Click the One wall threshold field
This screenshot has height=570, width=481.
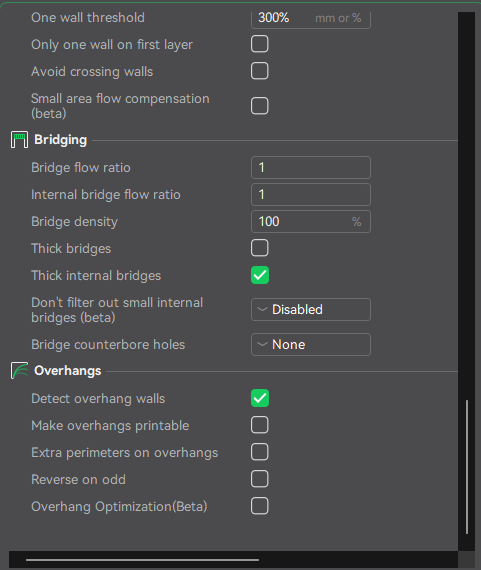311,19
